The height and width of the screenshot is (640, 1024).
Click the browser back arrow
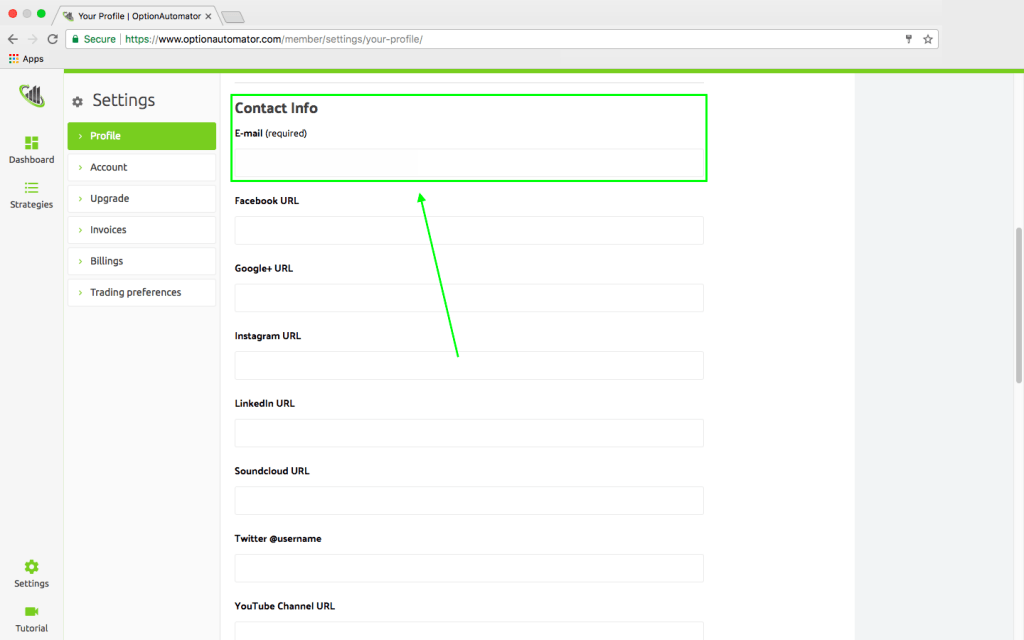pos(12,39)
